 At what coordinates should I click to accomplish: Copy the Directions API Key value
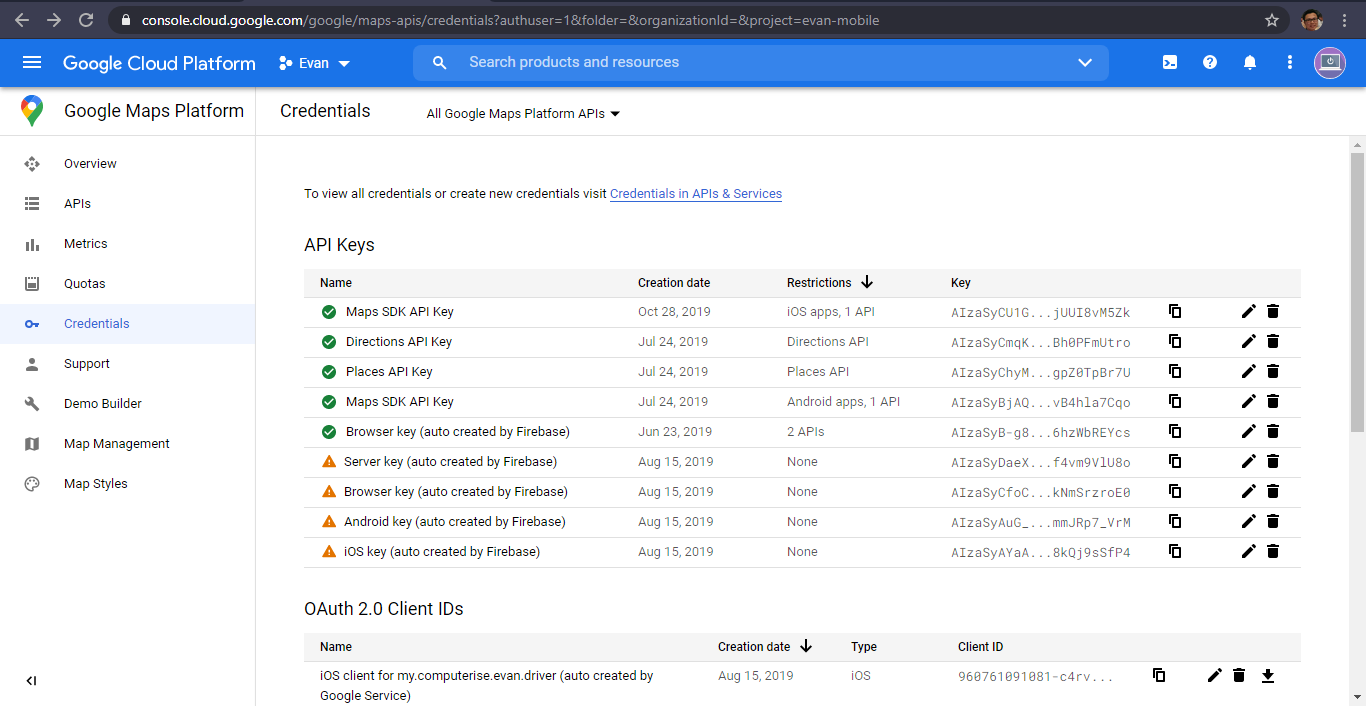1175,342
